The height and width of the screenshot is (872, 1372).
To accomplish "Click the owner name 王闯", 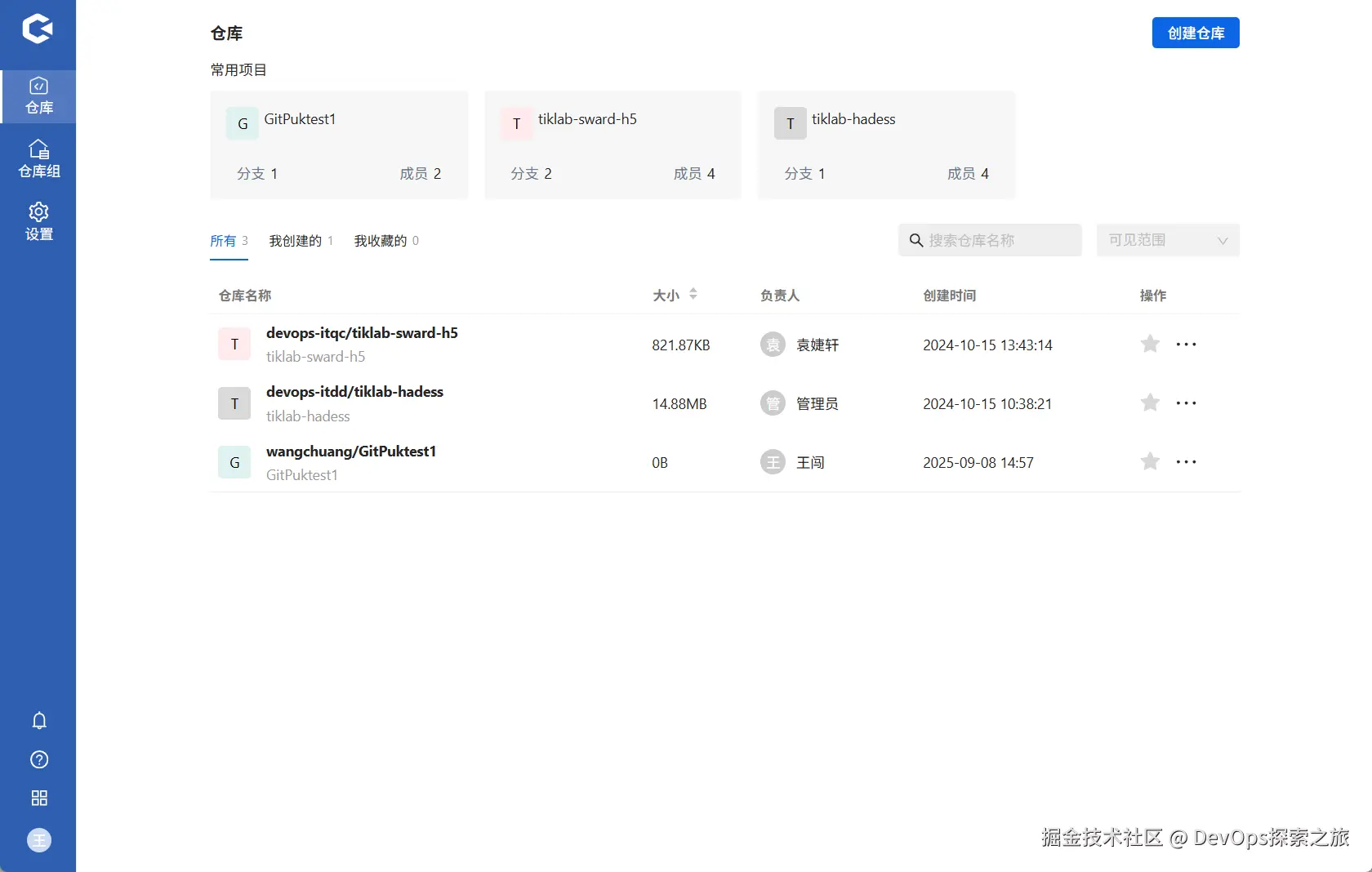I will [x=810, y=463].
